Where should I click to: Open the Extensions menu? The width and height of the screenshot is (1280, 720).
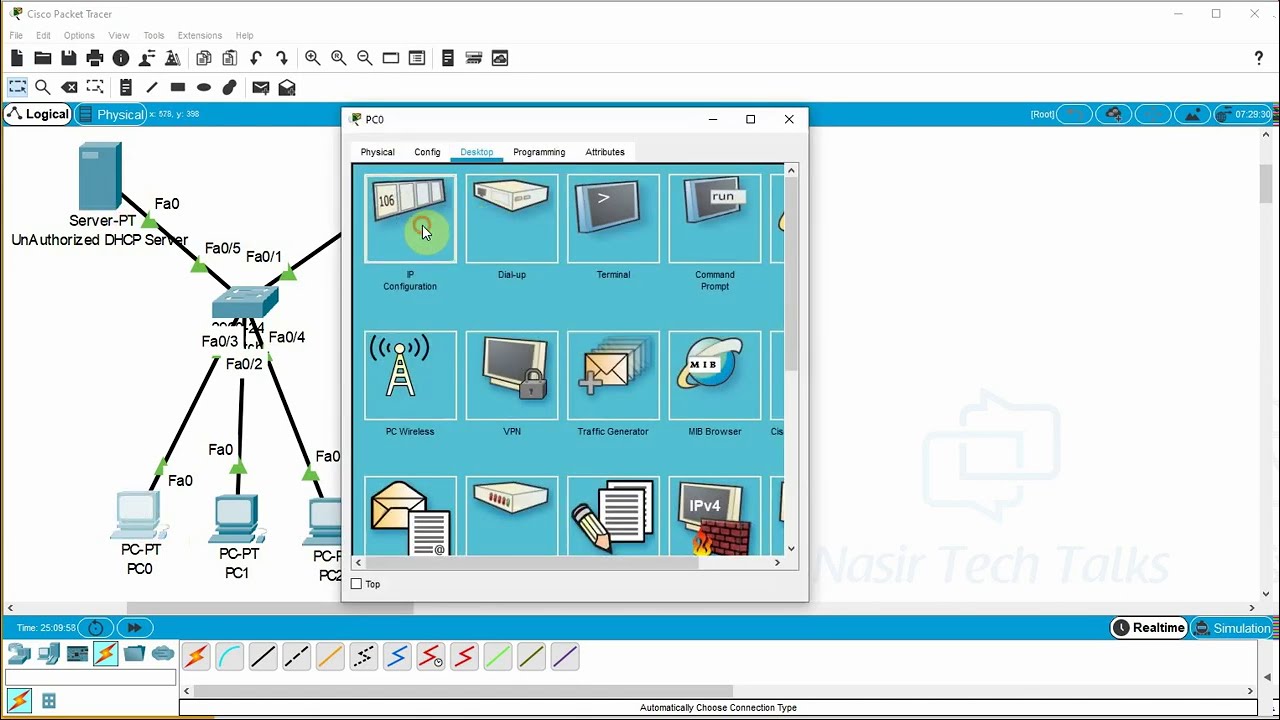[200, 35]
